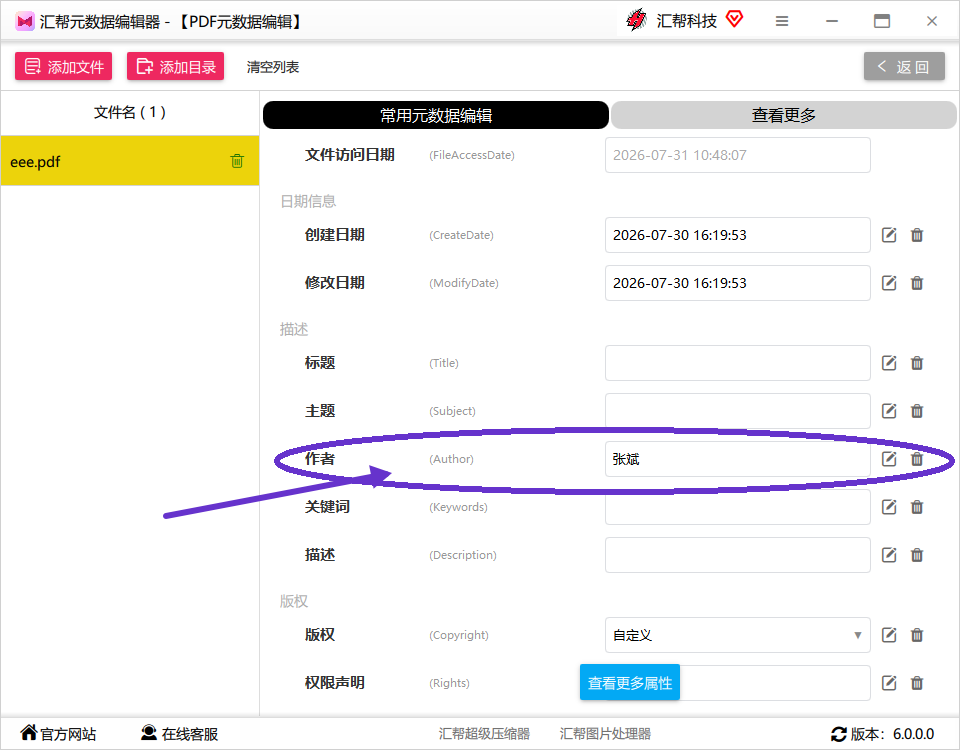This screenshot has width=960, height=750.
Task: Click the 添加目录 button
Action: [x=176, y=66]
